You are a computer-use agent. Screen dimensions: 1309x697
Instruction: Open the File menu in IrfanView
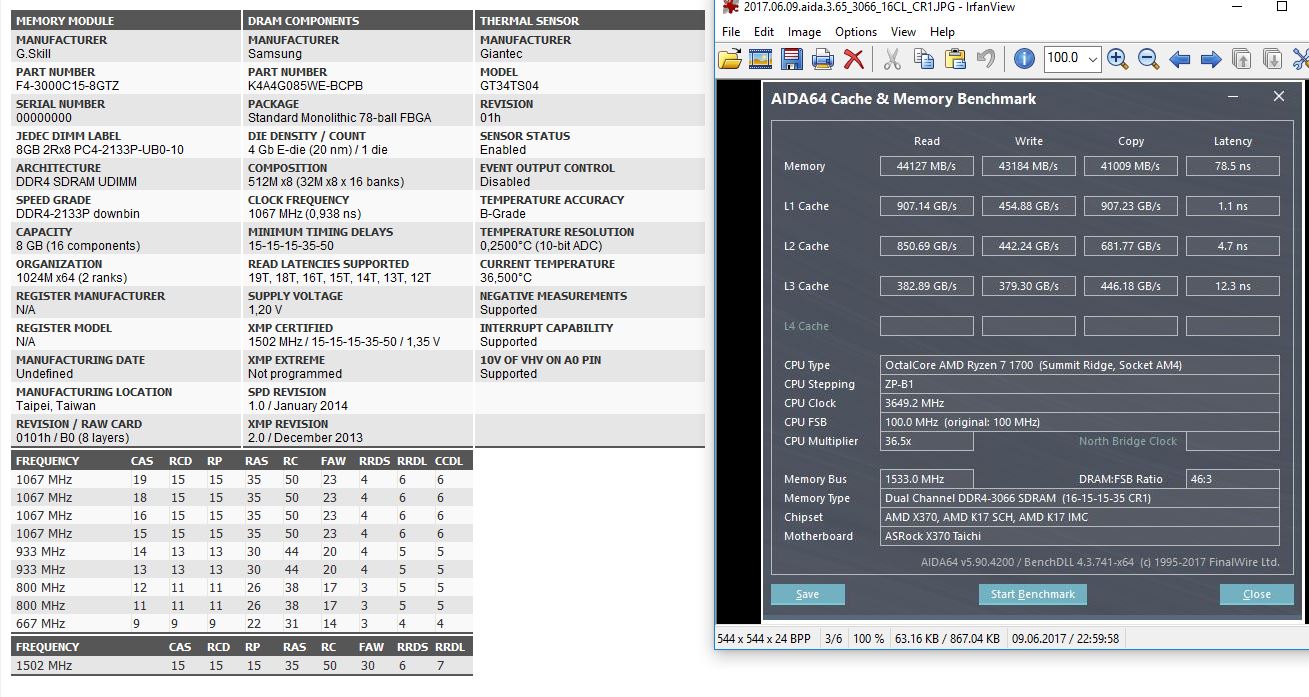[x=731, y=32]
